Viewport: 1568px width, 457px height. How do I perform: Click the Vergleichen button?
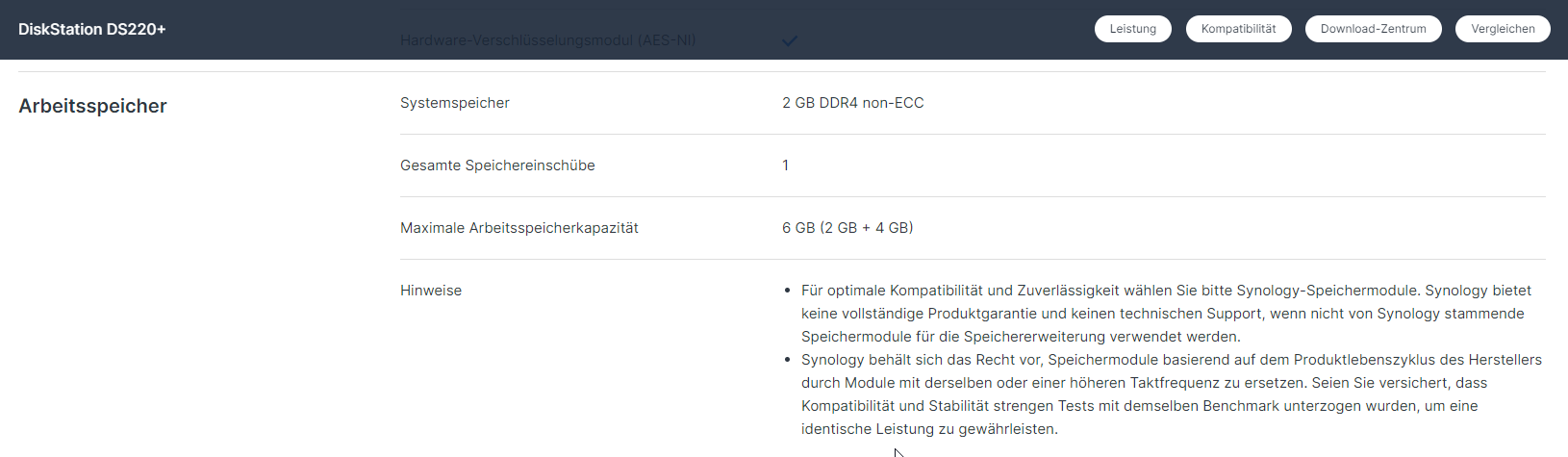pyautogui.click(x=1503, y=29)
